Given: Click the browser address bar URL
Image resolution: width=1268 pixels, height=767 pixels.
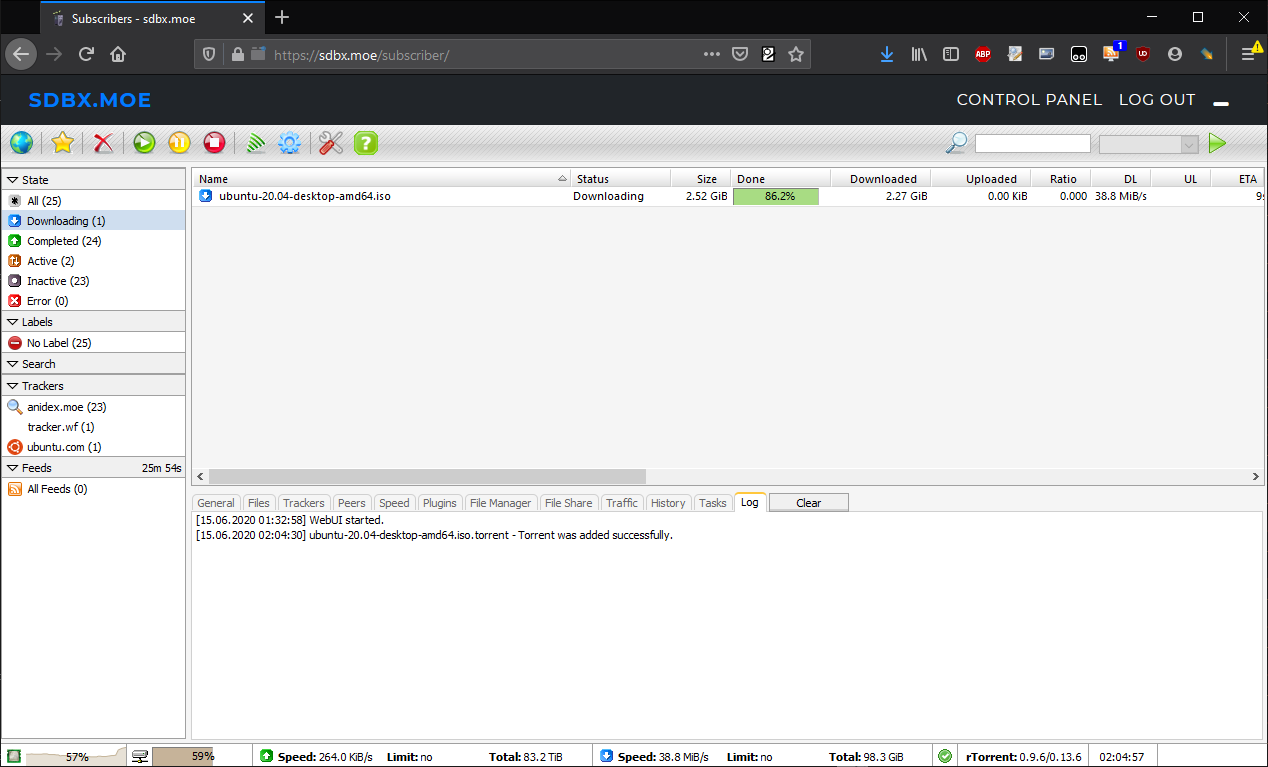Looking at the screenshot, I should 361,55.
